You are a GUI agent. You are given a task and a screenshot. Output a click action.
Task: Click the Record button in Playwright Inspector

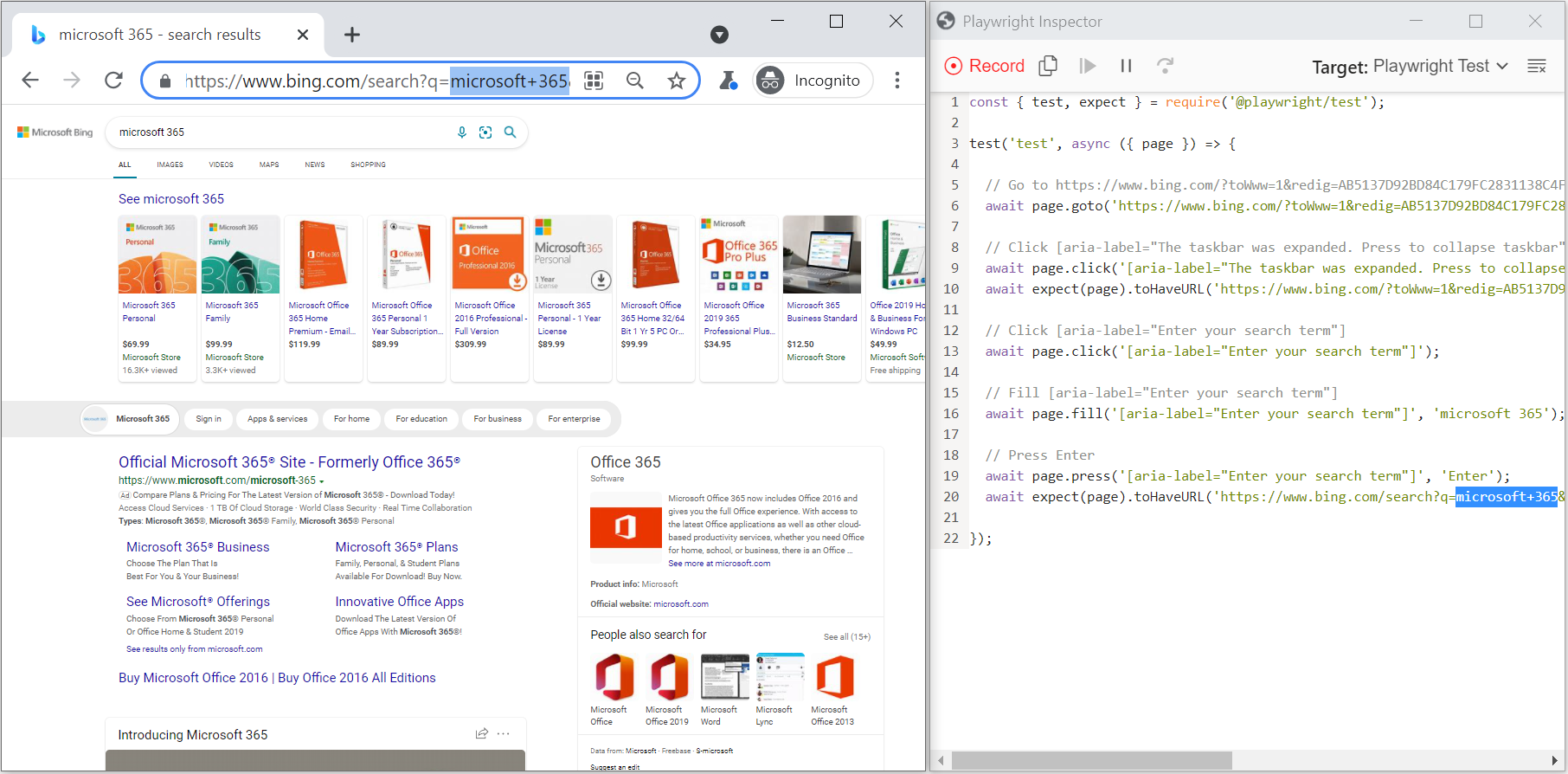click(984, 66)
